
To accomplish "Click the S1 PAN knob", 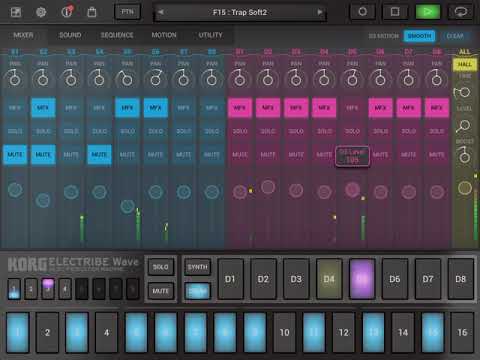I will click(x=14, y=78).
